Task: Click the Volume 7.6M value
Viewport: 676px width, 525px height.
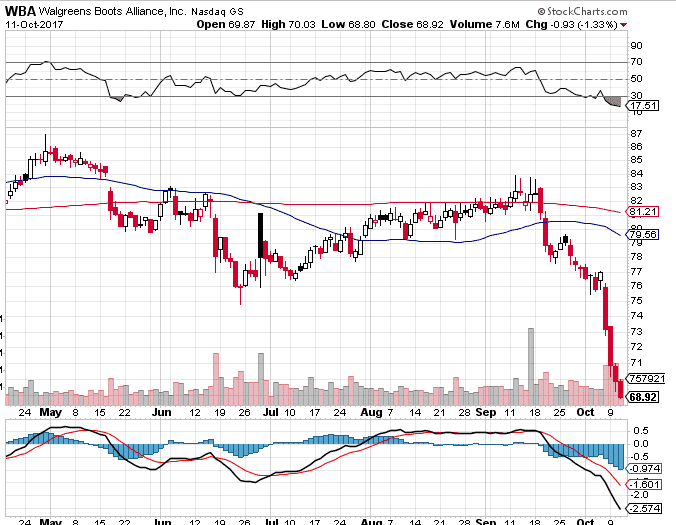Action: coord(485,24)
